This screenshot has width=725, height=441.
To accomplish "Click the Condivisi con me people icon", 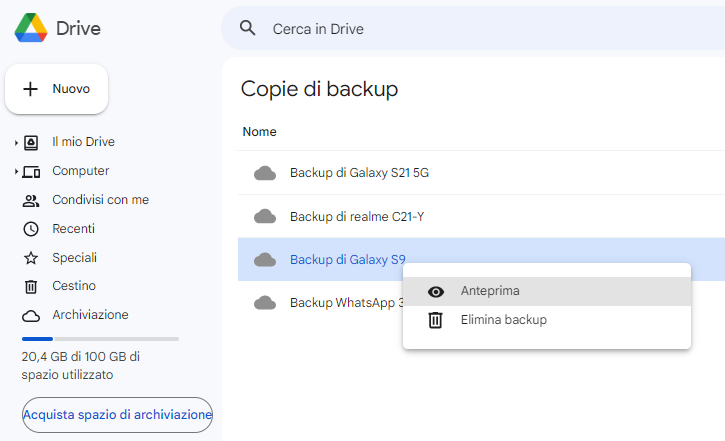I will 31,200.
